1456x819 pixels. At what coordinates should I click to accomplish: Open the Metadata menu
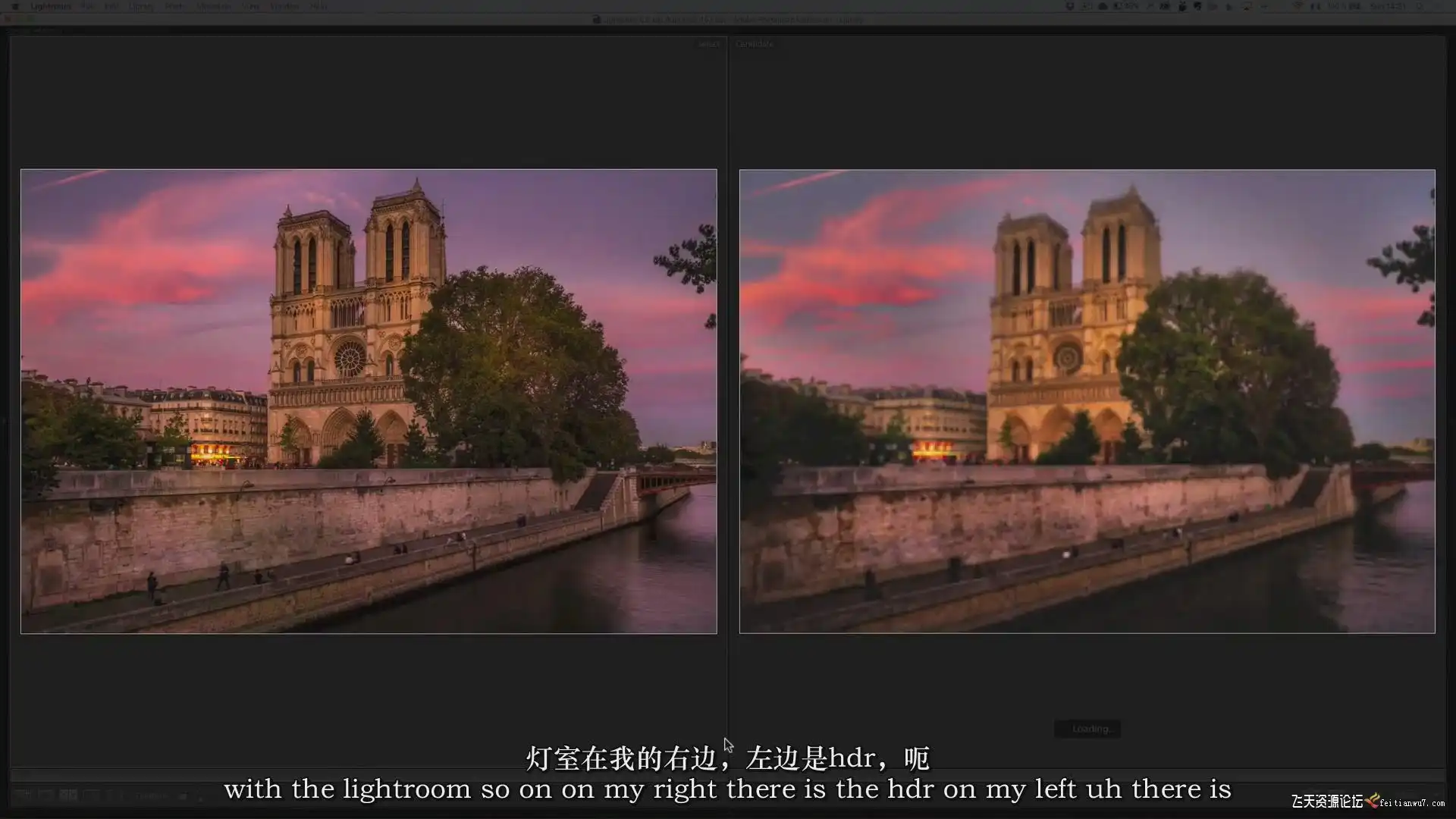point(214,6)
